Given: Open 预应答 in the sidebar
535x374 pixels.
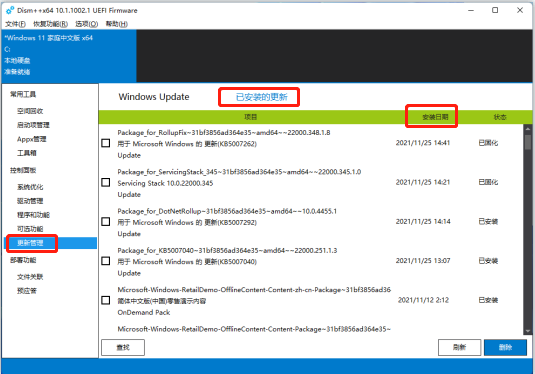Looking at the screenshot, I should 27,291.
